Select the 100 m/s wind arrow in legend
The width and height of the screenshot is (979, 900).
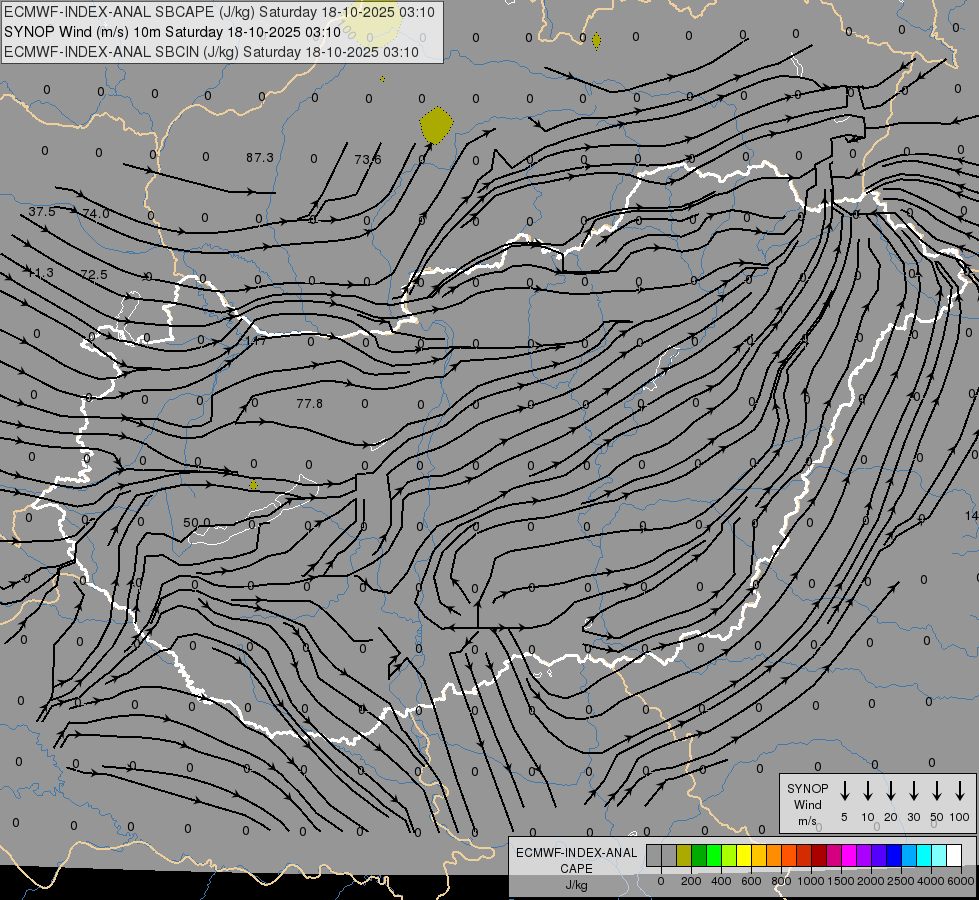[x=960, y=791]
